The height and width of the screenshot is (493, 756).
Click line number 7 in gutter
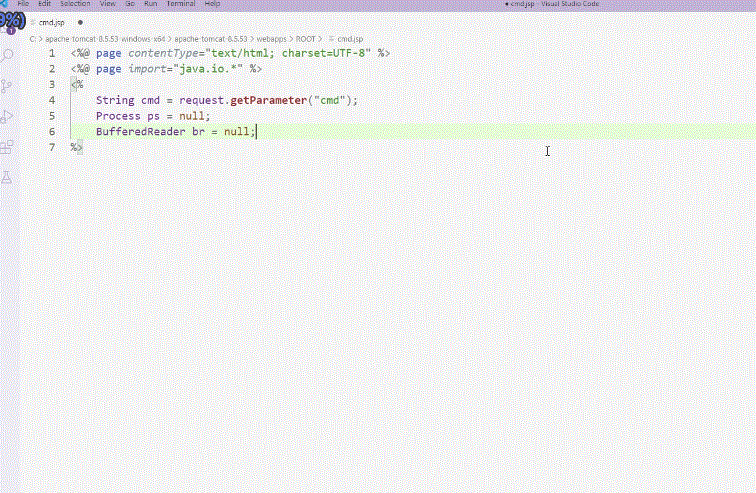(x=52, y=147)
